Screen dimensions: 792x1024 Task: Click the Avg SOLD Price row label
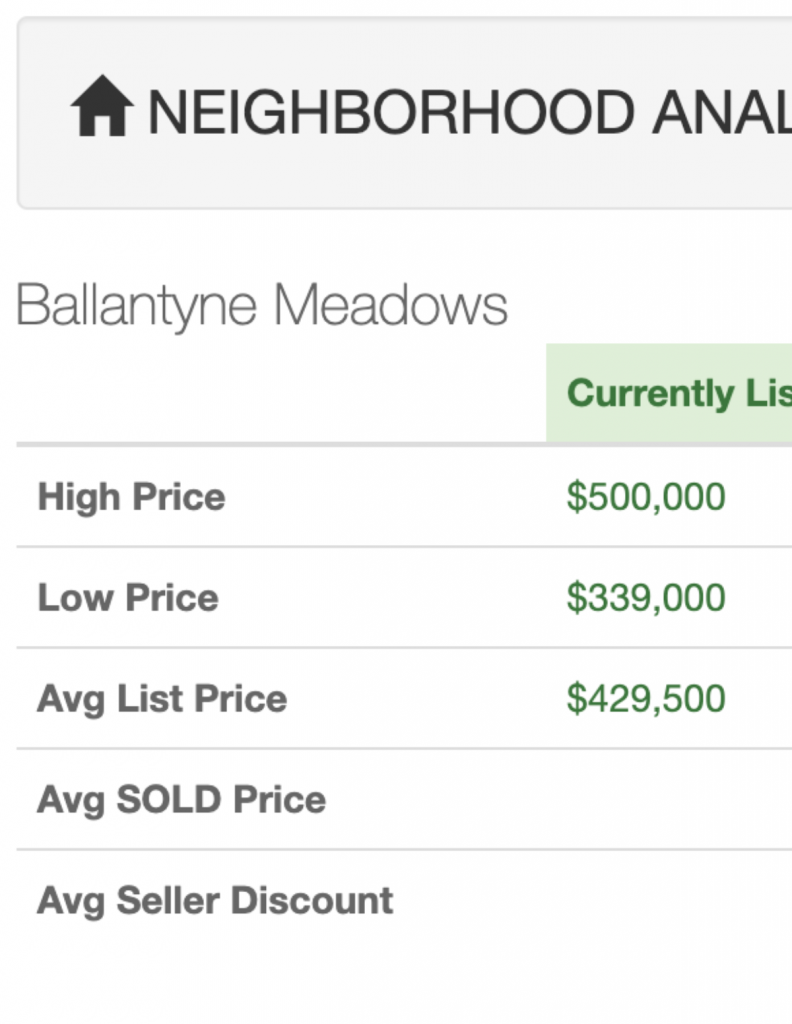[182, 799]
